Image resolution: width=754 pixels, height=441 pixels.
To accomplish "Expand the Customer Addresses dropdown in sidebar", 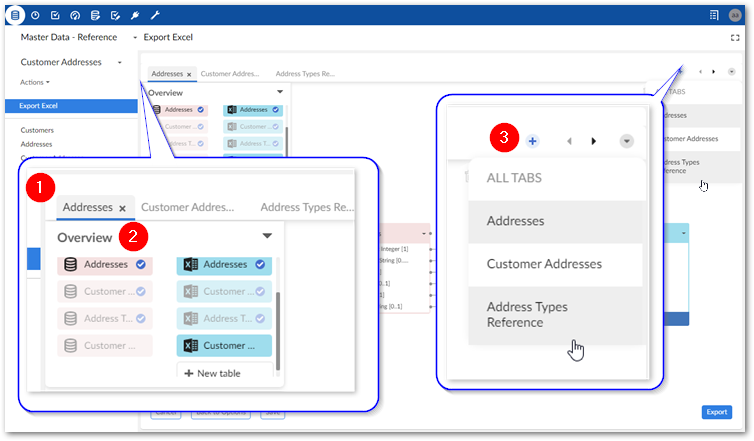I will coord(119,62).
